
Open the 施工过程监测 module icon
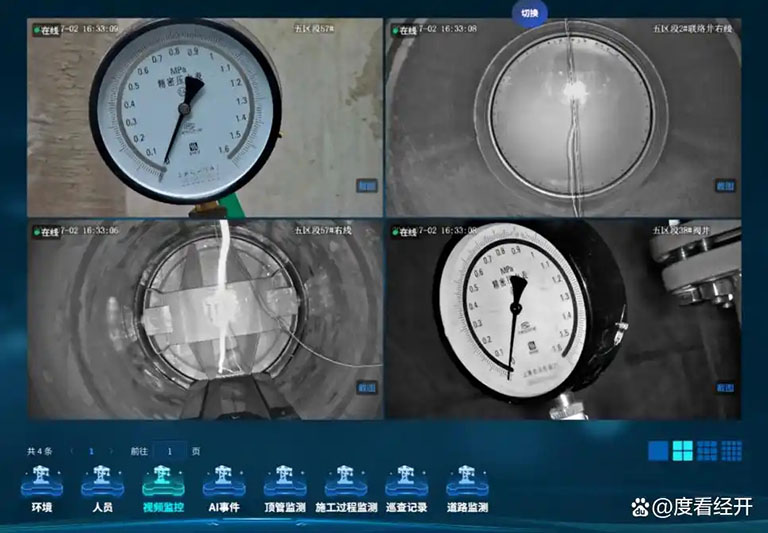tap(345, 481)
